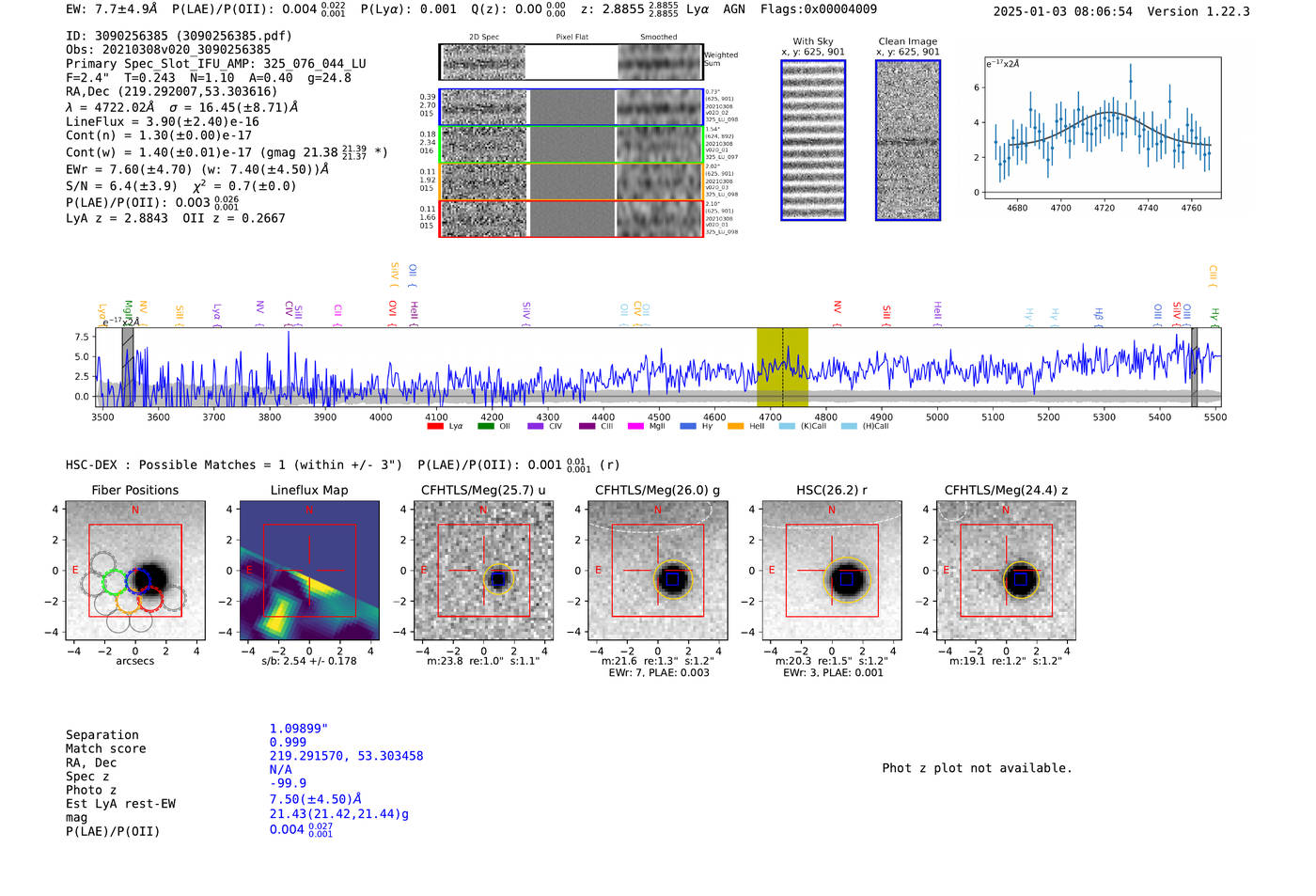Click the Separation value 1.09899"

point(299,729)
